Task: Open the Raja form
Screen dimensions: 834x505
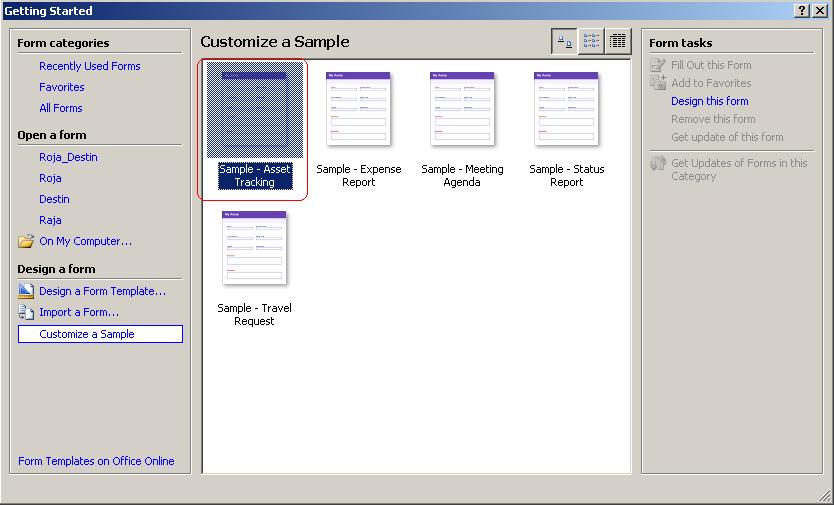Action: pyautogui.click(x=50, y=220)
